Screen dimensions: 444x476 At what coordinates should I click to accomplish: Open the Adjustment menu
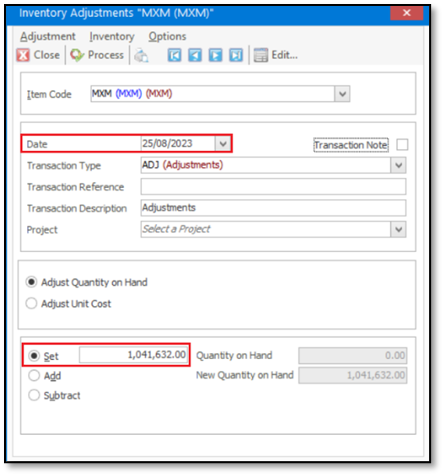click(48, 36)
